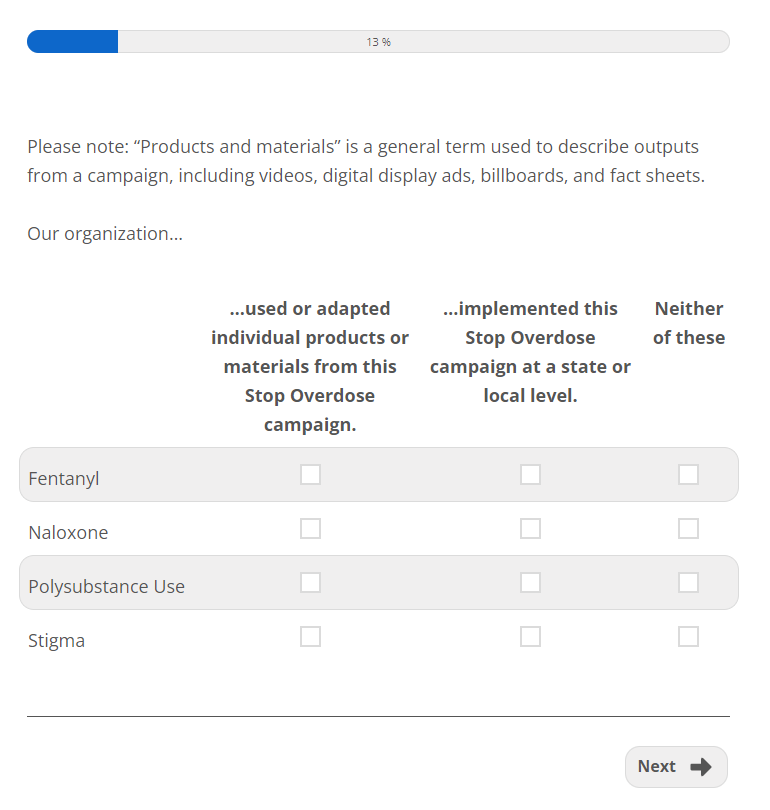Check Fentanyl 'used or adapted' checkbox
The height and width of the screenshot is (810, 770).
click(310, 475)
